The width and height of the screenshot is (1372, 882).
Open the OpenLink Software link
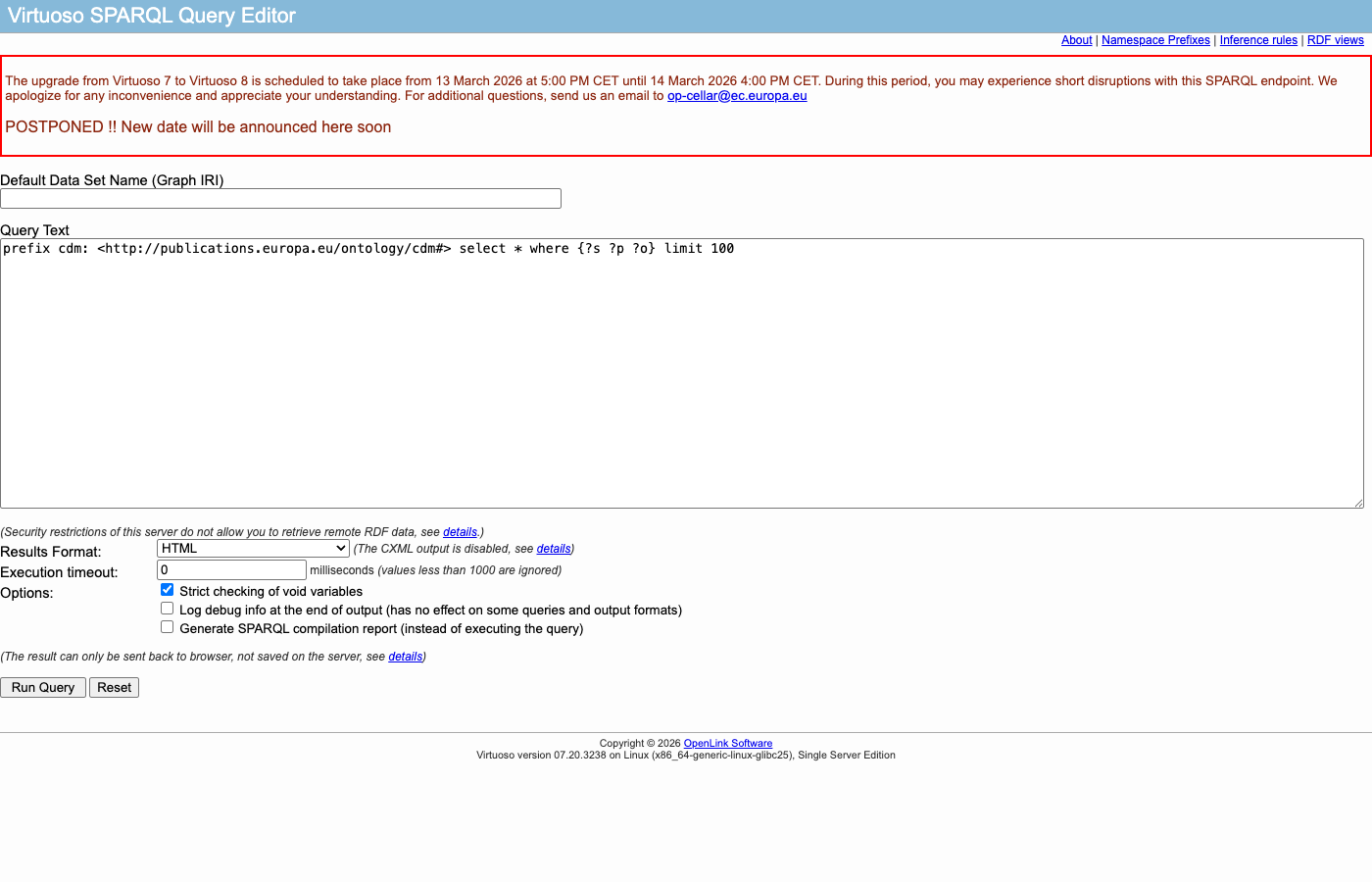point(727,744)
